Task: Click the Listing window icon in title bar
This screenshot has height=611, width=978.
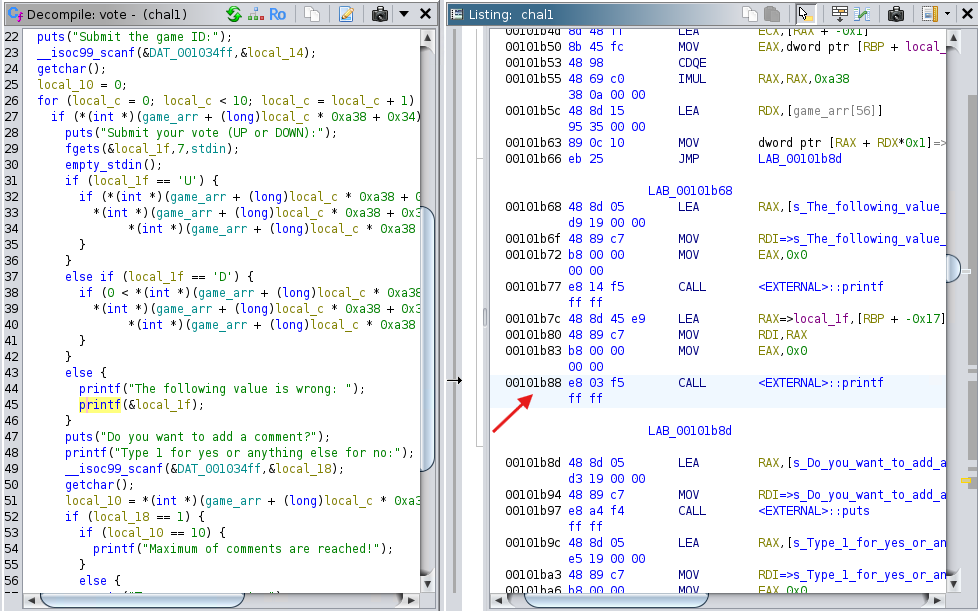Action: pos(457,14)
